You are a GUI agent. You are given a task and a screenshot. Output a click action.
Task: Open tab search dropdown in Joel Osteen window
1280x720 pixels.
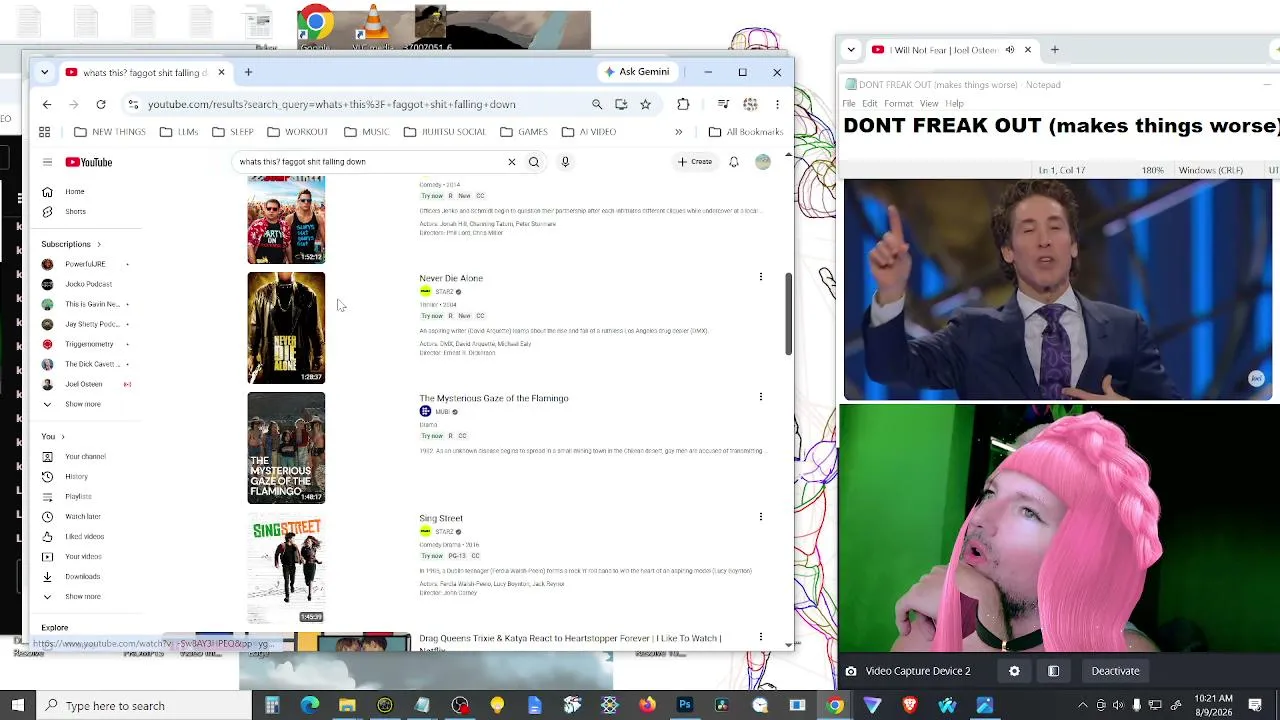point(851,50)
